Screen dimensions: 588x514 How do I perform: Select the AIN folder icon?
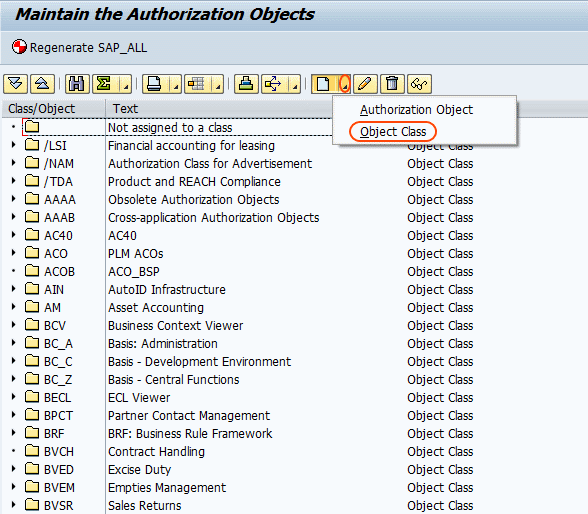pyautogui.click(x=32, y=289)
